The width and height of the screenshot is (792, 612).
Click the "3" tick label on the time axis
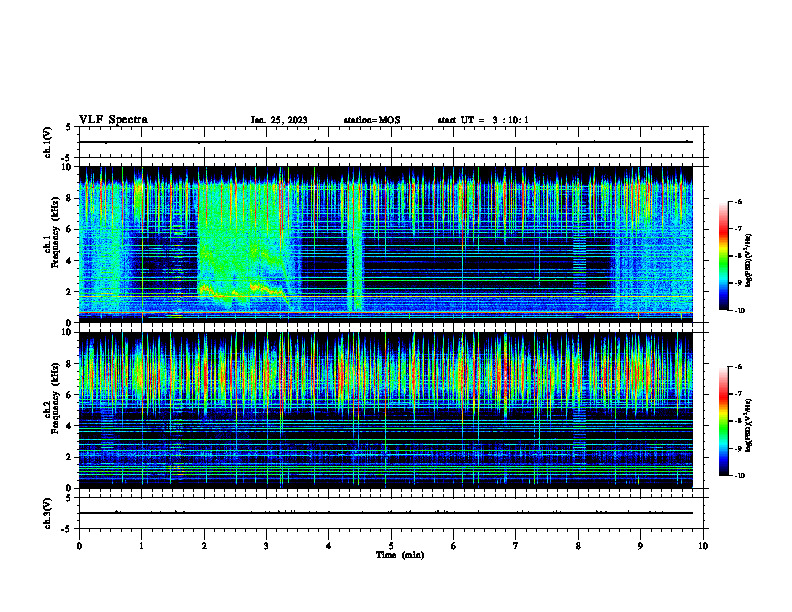click(x=266, y=546)
